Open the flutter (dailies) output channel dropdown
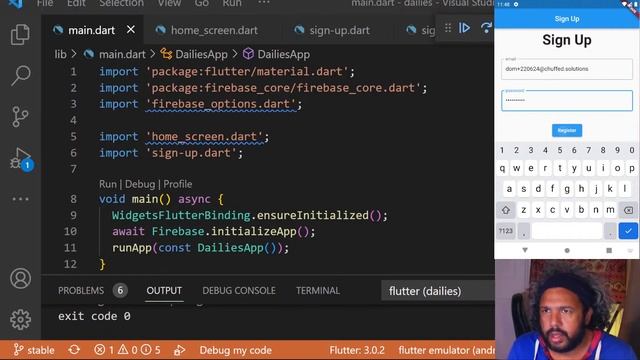The height and width of the screenshot is (360, 640). click(438, 291)
